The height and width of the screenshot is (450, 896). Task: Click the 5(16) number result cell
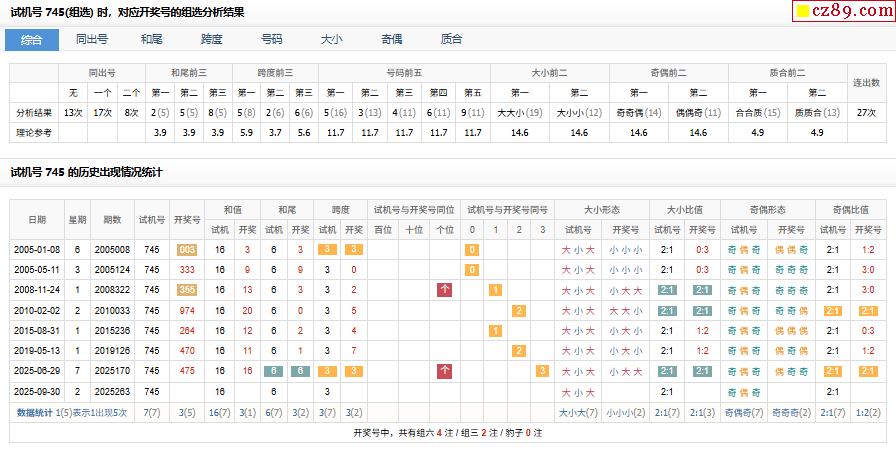(335, 113)
